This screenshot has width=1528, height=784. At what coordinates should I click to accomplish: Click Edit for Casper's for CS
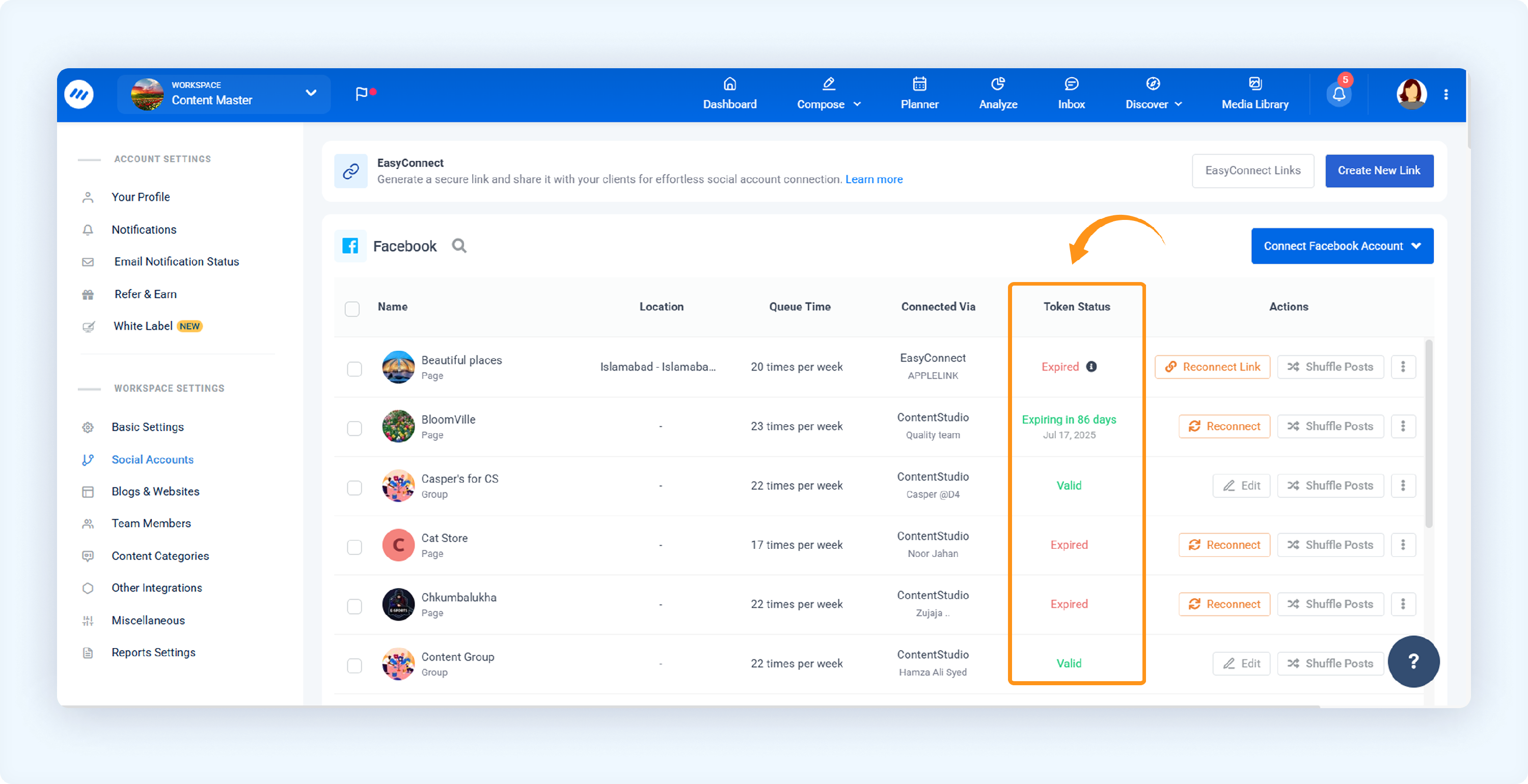[x=1241, y=485]
